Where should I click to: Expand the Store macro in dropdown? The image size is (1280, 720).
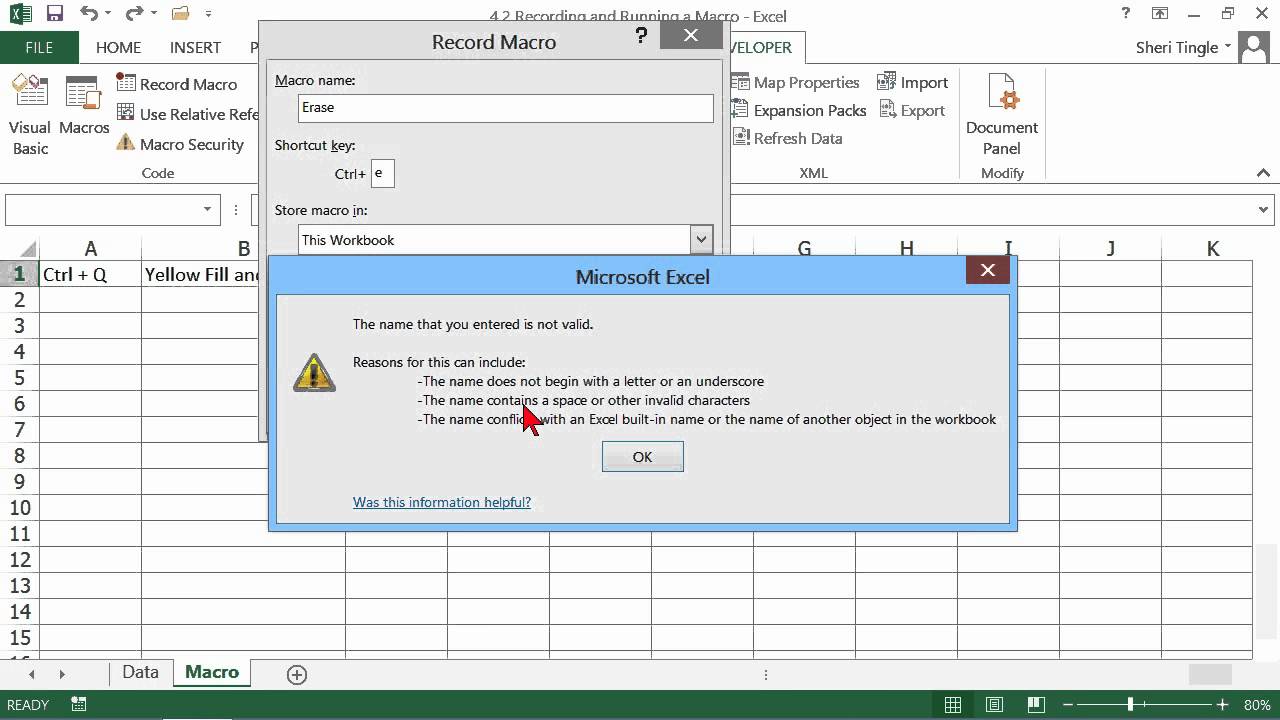[701, 240]
